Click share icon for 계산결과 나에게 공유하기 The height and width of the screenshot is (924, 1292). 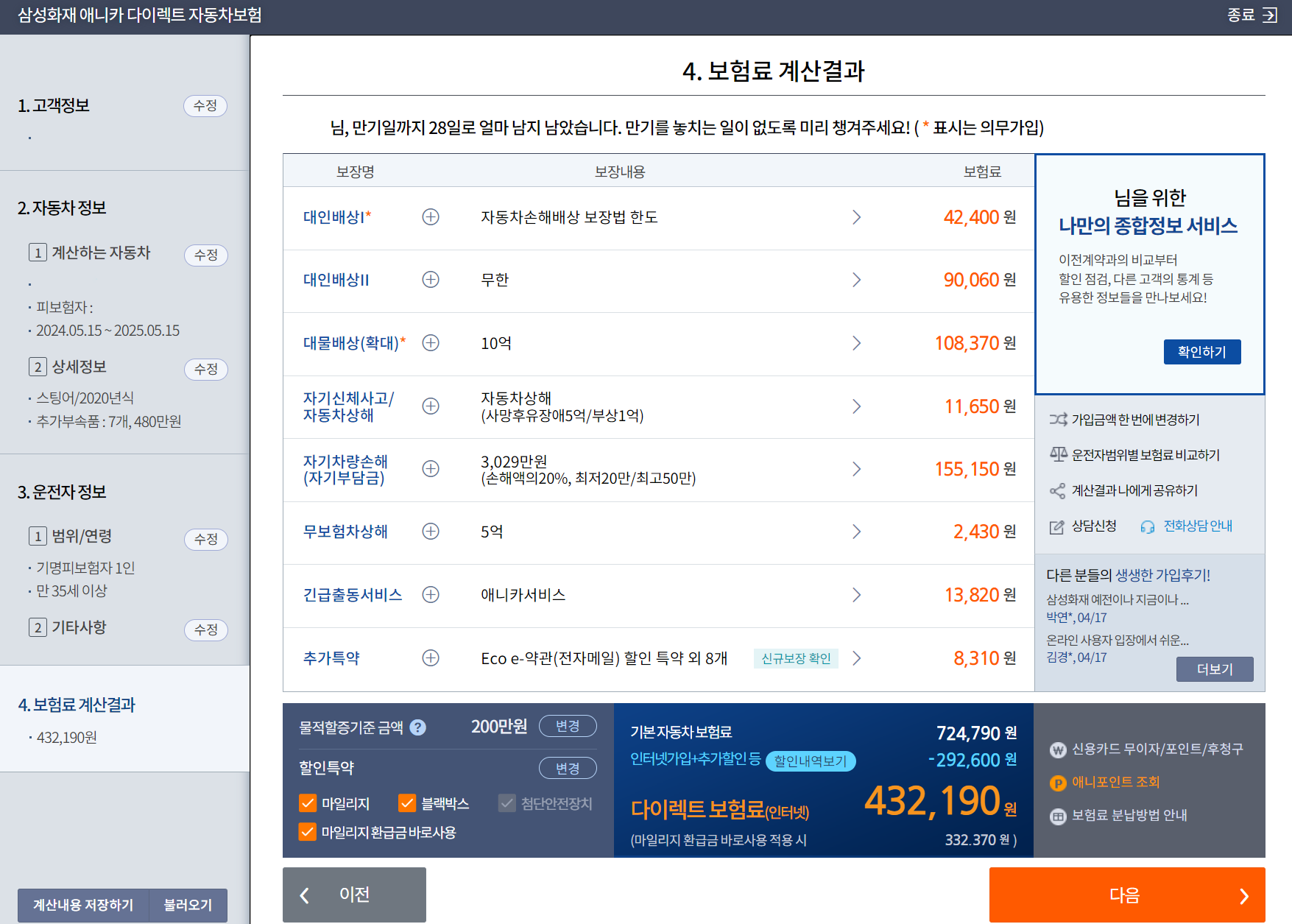click(1058, 490)
